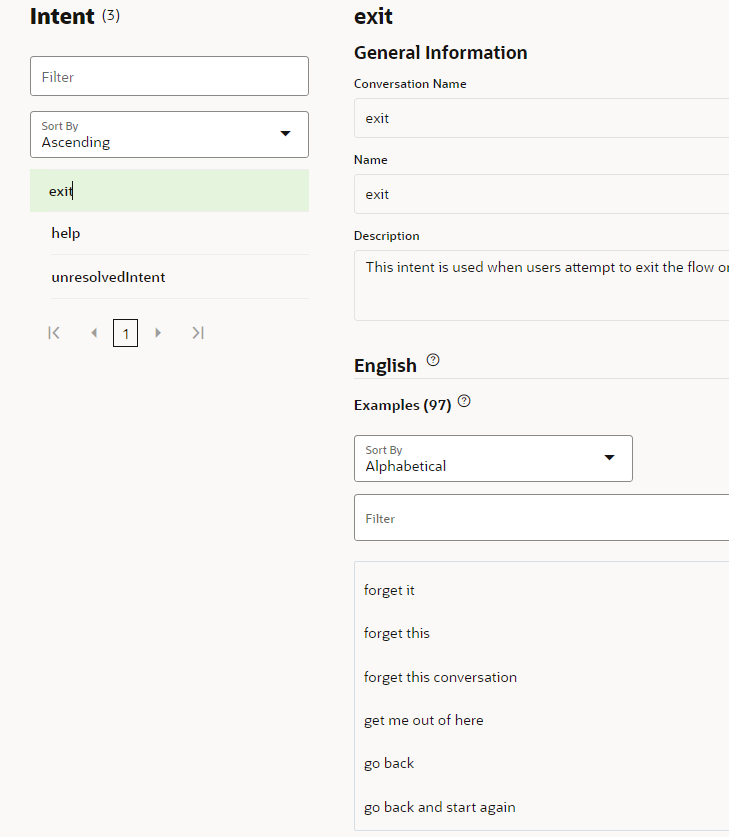The image size is (729, 837).
Task: Click the examples Filter field
Action: tap(541, 518)
